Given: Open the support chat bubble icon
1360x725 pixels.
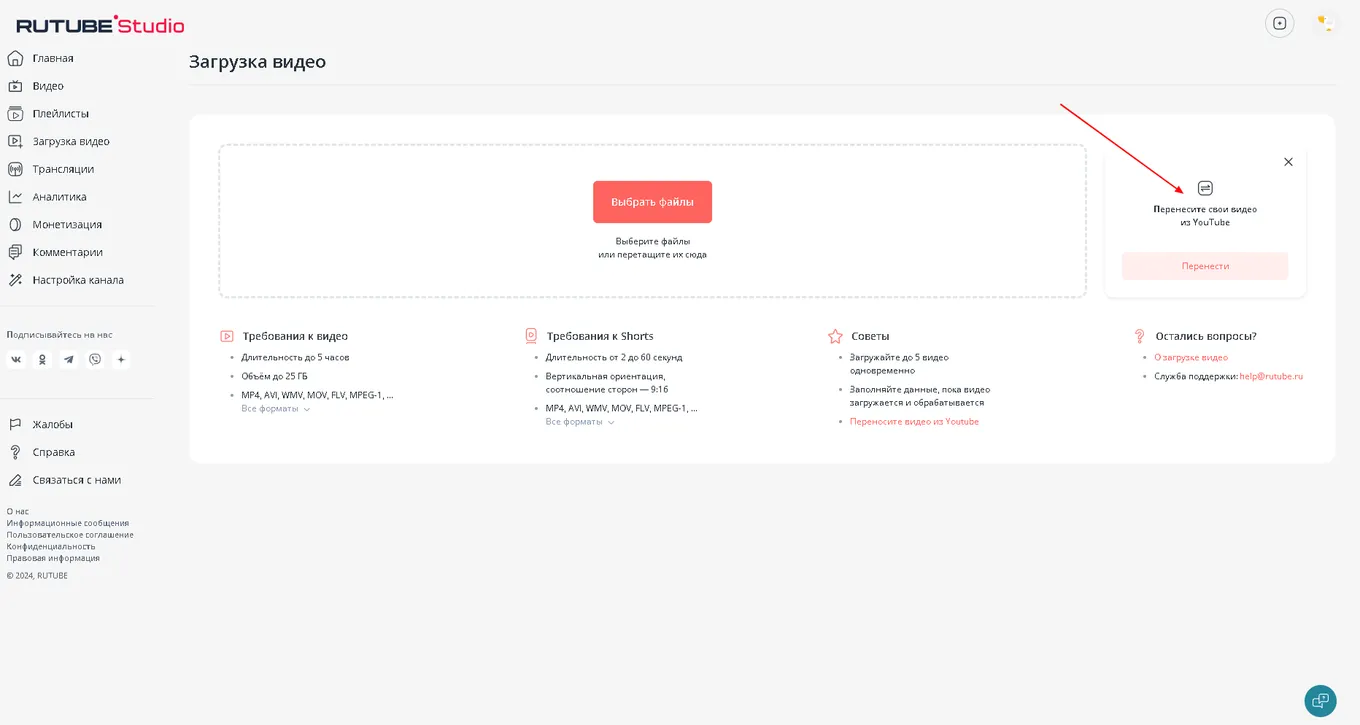Looking at the screenshot, I should (x=1320, y=701).
